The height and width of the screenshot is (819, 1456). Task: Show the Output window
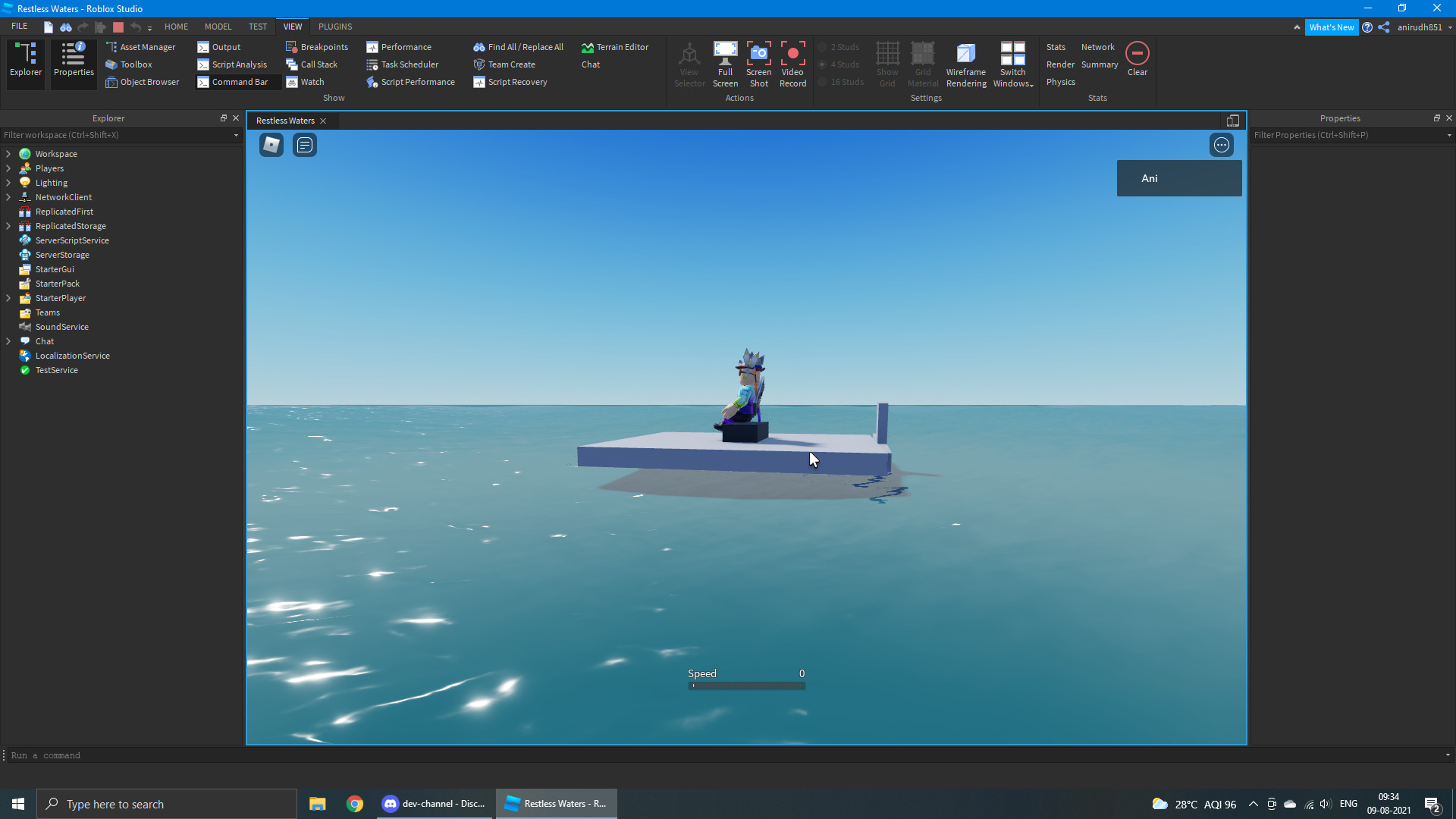219,47
